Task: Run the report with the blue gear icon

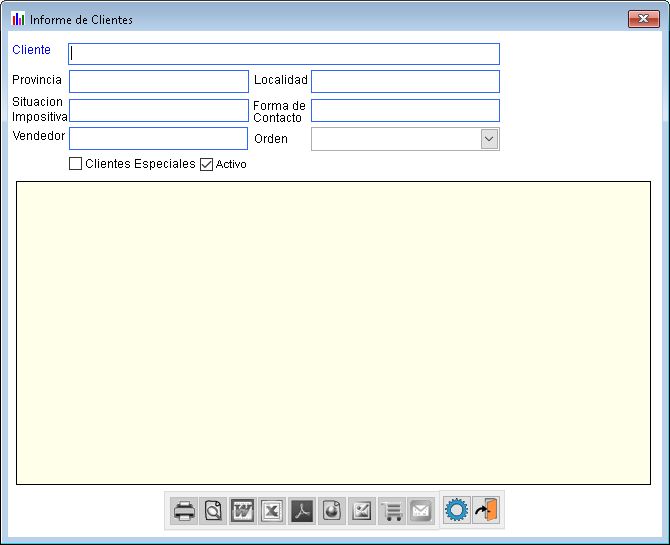Action: [457, 510]
